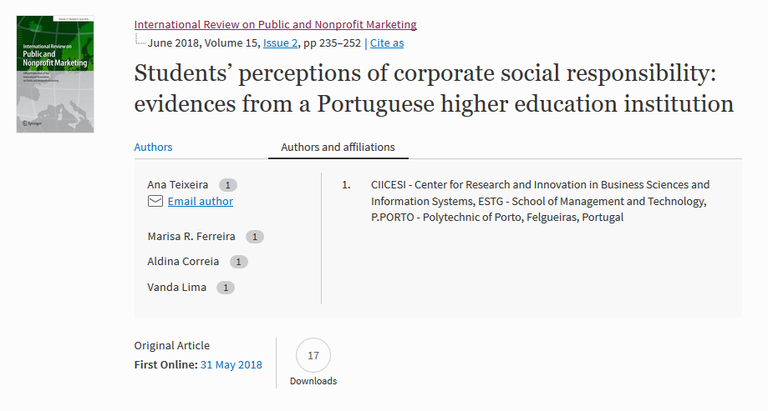This screenshot has height=411, width=768.
Task: Click affiliation badge next to Aldina Correia
Action: [239, 262]
